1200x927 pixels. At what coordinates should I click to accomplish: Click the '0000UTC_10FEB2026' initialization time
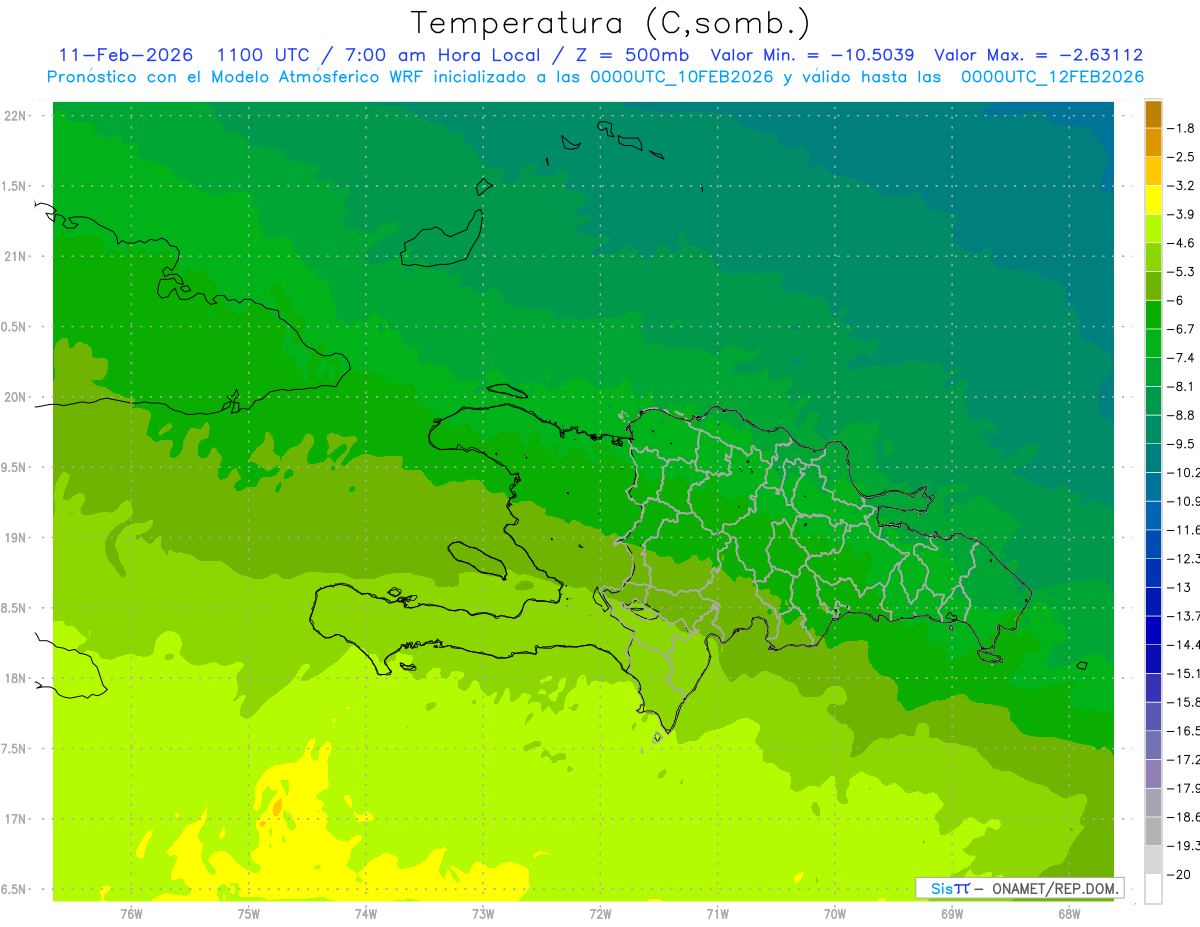pyautogui.click(x=682, y=77)
